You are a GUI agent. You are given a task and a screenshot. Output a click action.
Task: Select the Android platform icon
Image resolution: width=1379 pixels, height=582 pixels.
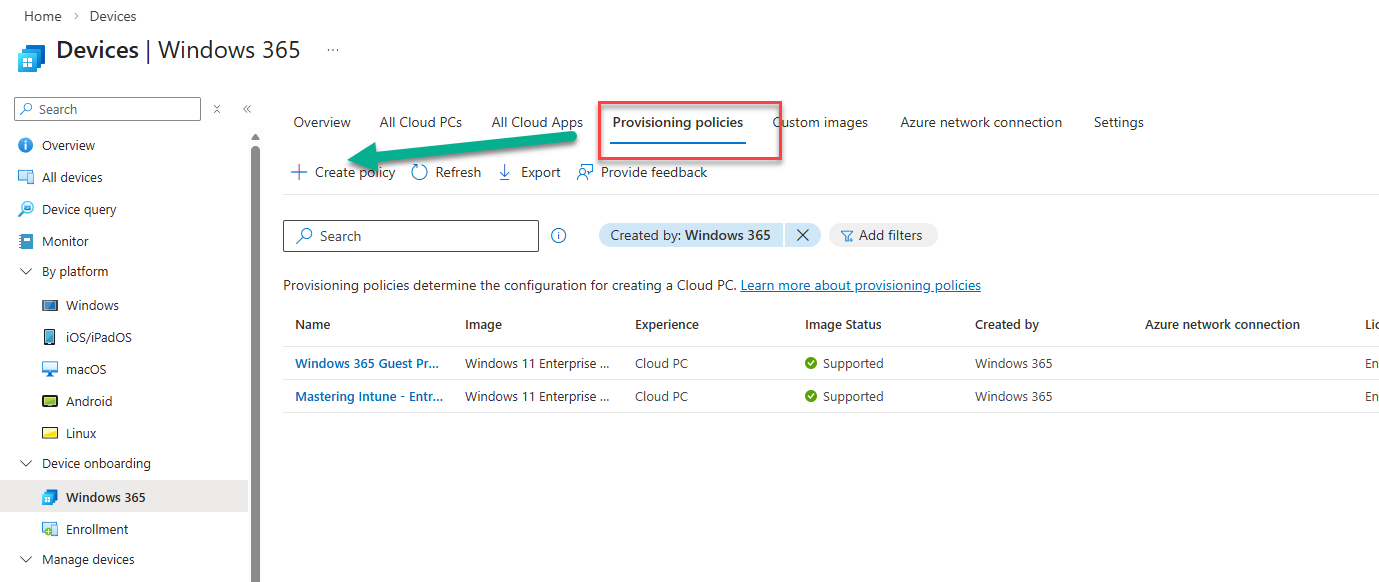pyautogui.click(x=50, y=401)
